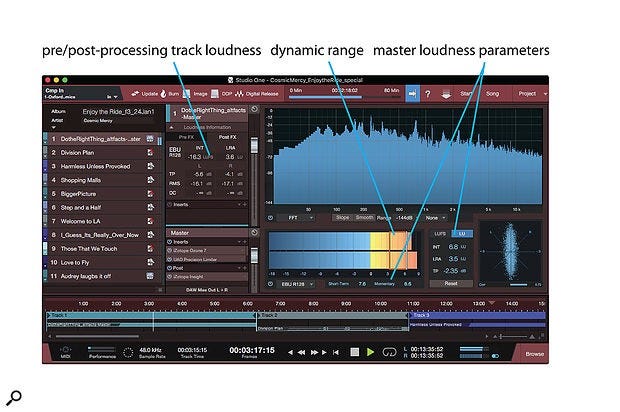Toggle spectrum analyzer power button
The height and width of the screenshot is (412, 620).
tap(270, 218)
